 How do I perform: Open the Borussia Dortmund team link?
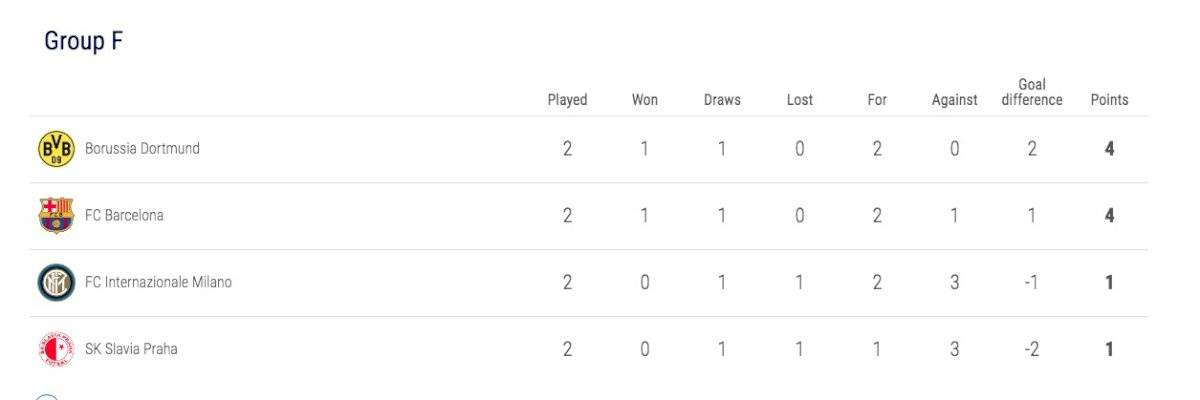coord(142,149)
